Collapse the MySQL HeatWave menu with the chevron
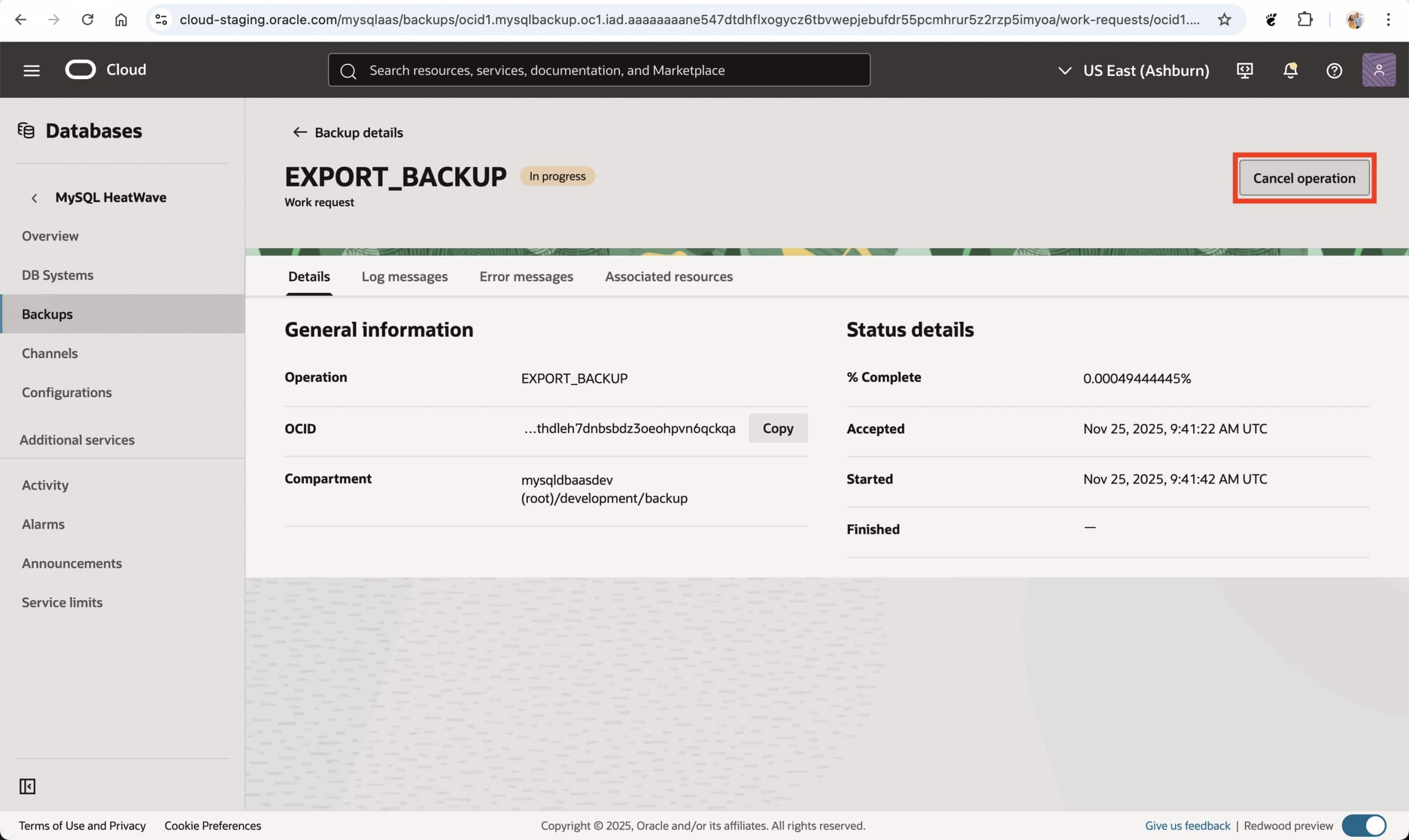 [34, 197]
